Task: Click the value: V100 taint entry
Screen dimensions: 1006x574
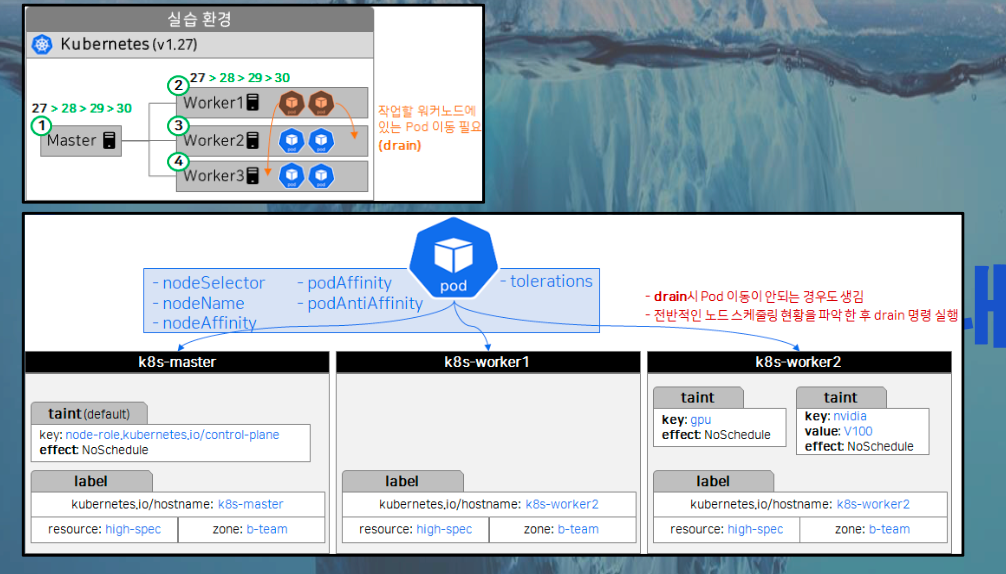Action: tap(839, 432)
